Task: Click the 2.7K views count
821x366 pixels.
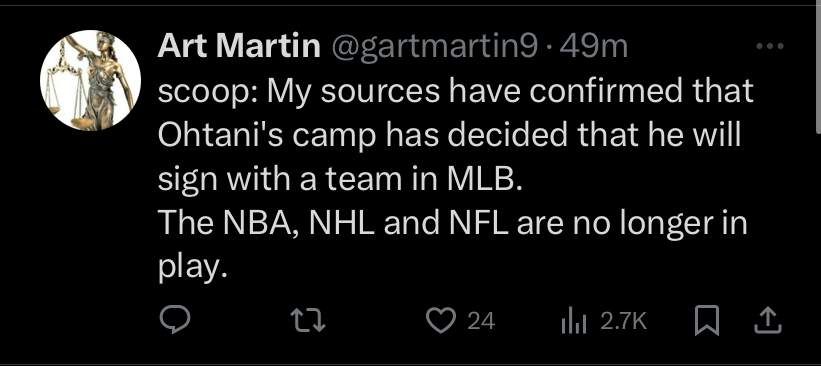Action: pyautogui.click(x=623, y=321)
